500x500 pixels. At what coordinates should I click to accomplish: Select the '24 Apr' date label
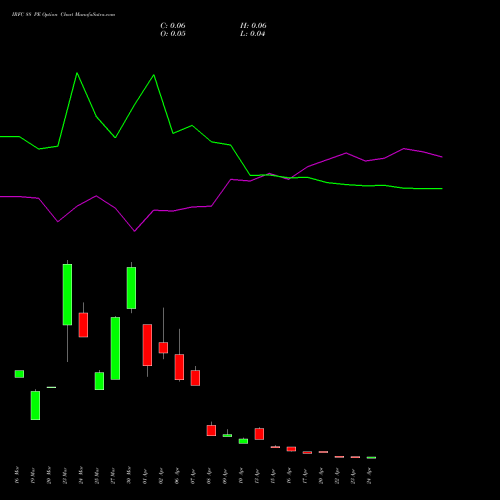(369, 475)
